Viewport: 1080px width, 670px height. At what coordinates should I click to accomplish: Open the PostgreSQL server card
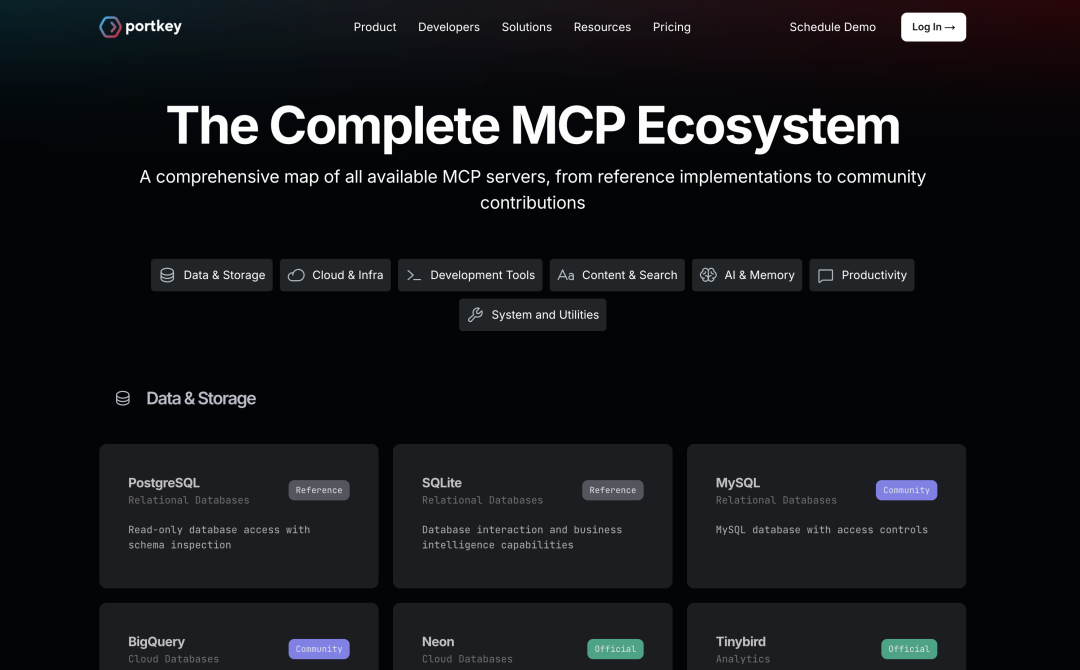(238, 516)
